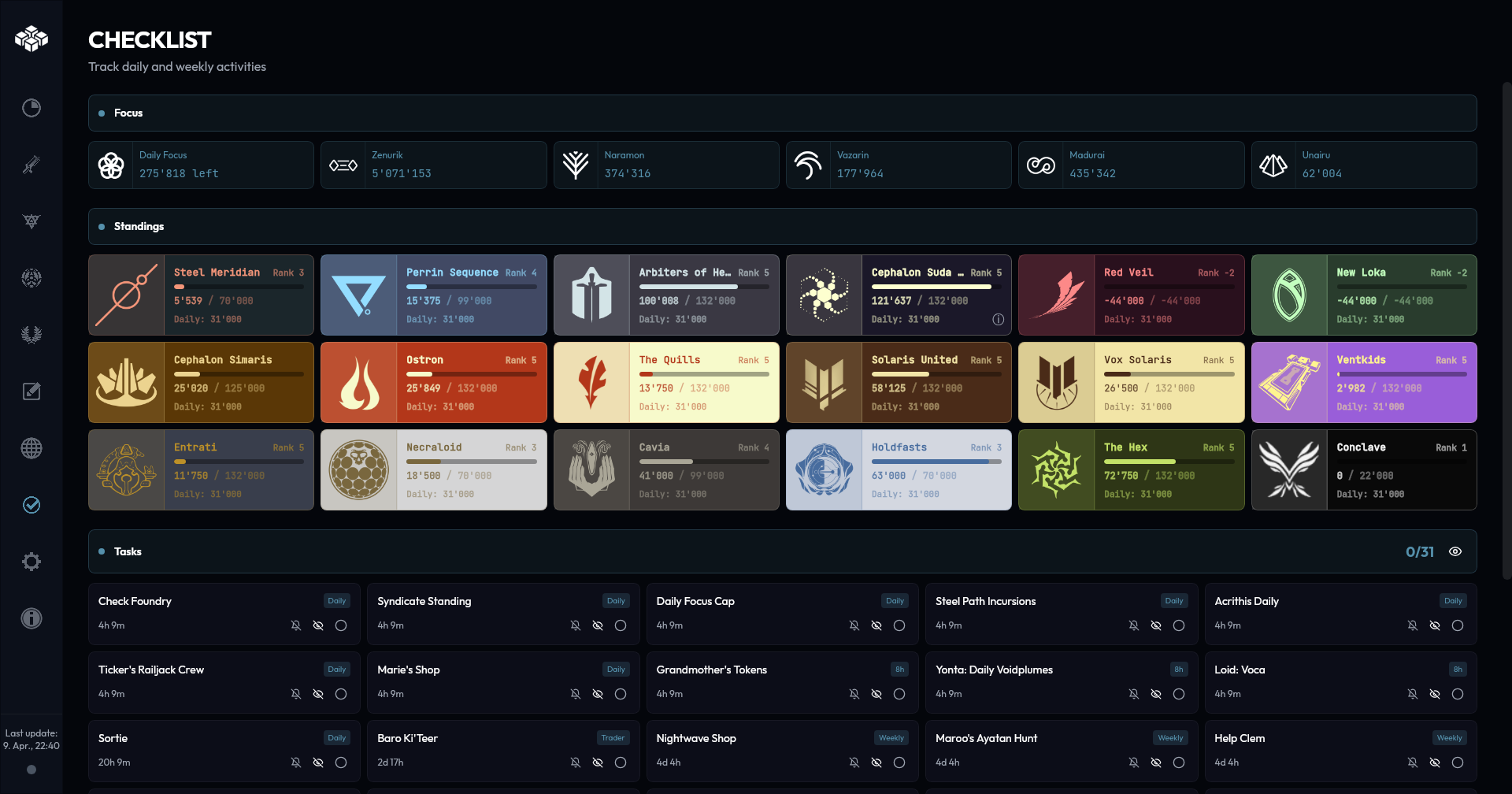Mark Daily Focus Cap task as done

point(899,625)
